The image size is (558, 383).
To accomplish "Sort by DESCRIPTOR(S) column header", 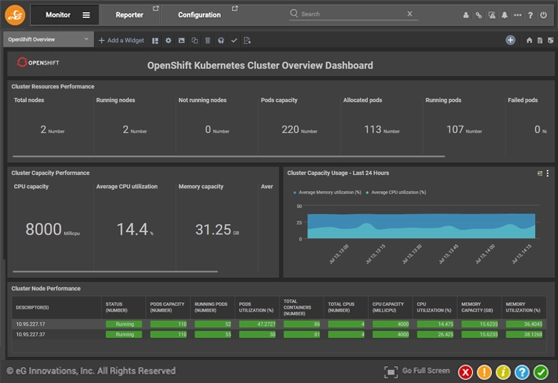I will pyautogui.click(x=32, y=307).
